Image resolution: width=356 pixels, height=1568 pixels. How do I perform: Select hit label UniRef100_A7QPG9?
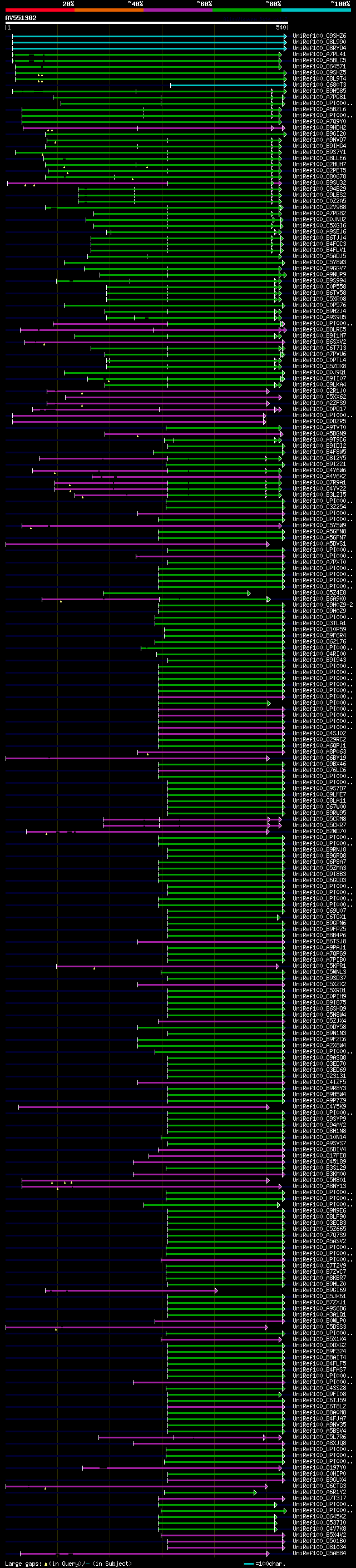click(x=319, y=953)
